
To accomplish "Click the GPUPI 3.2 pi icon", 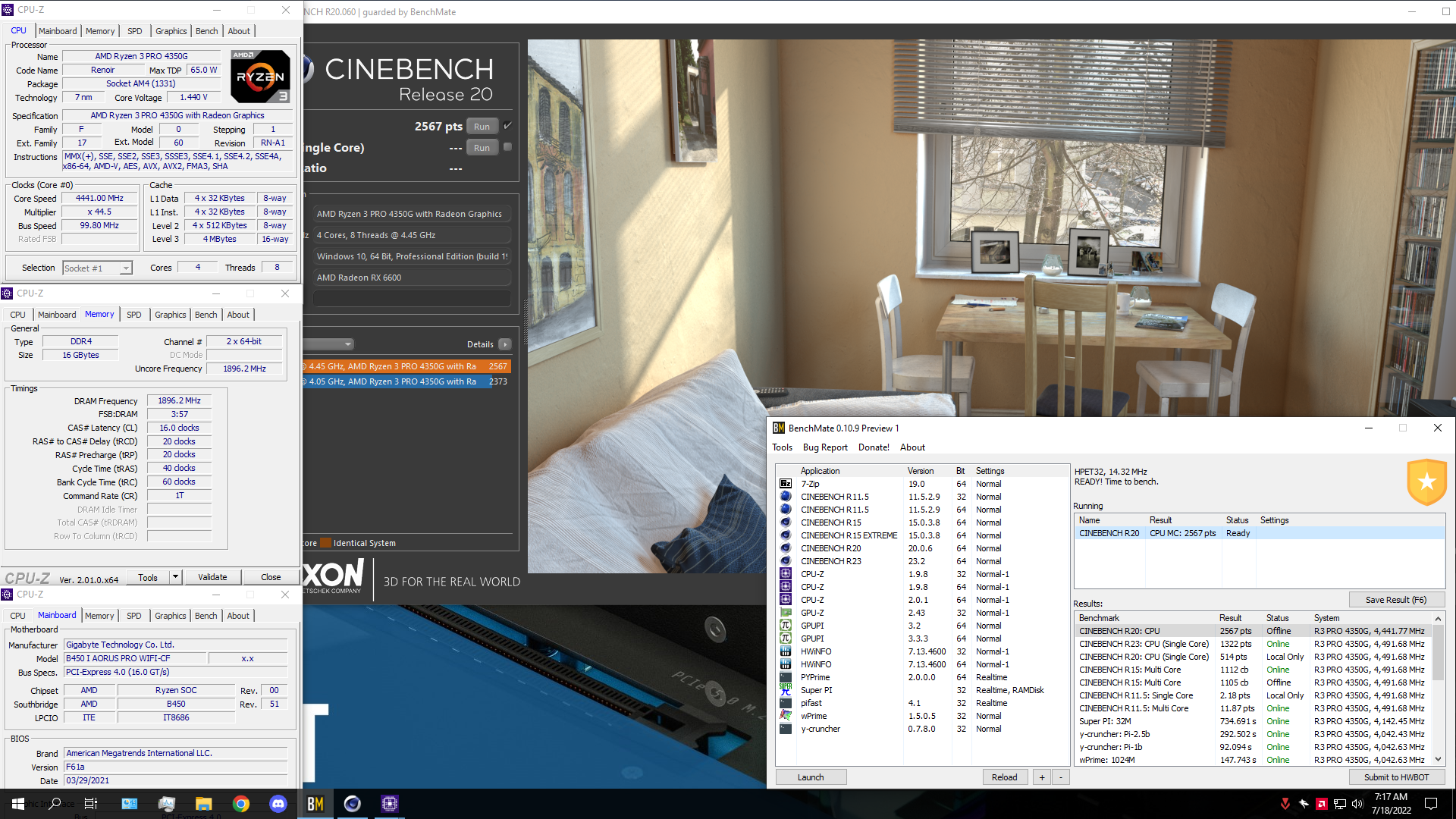I will pyautogui.click(x=786, y=626).
